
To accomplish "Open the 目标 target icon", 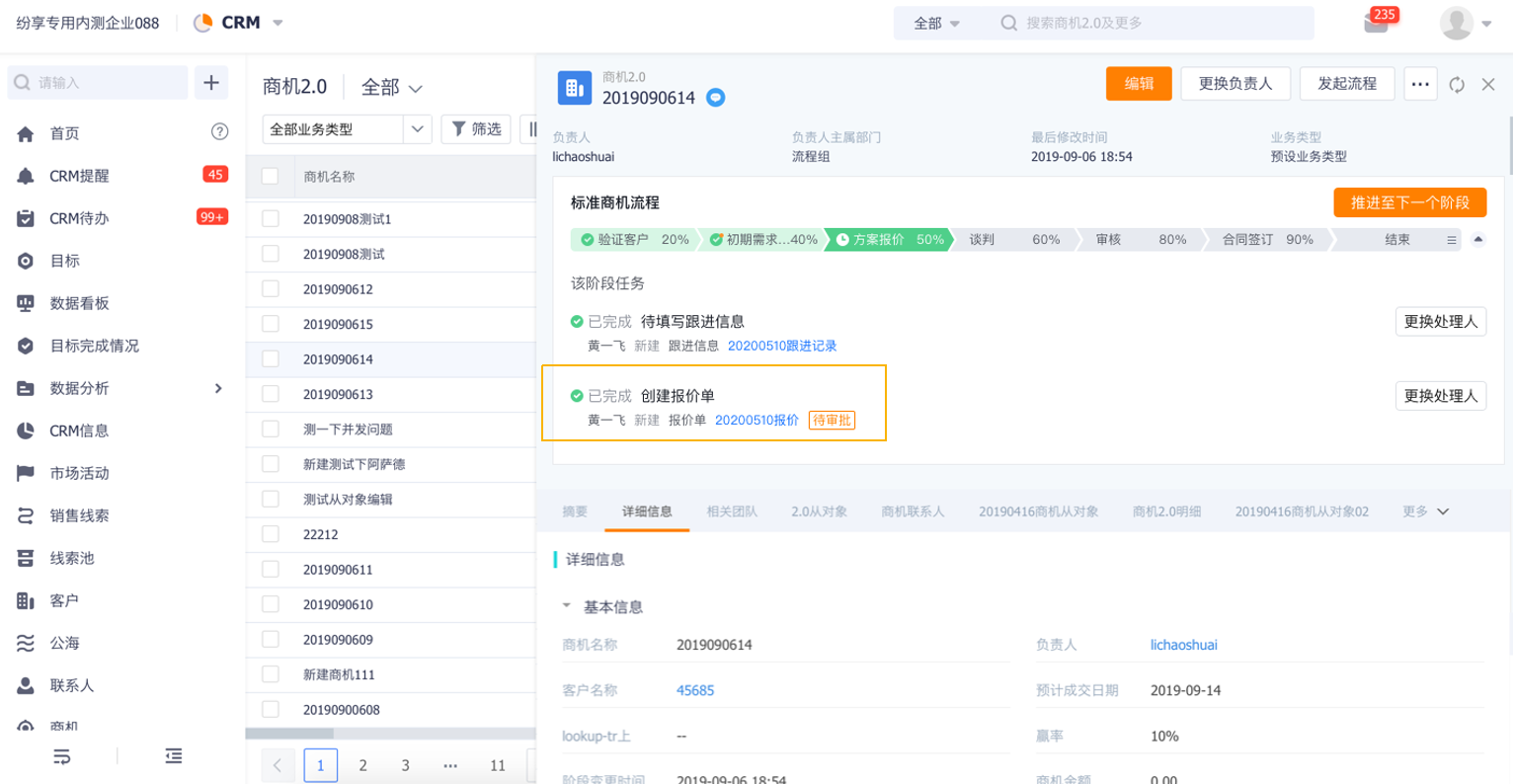I will point(26,261).
